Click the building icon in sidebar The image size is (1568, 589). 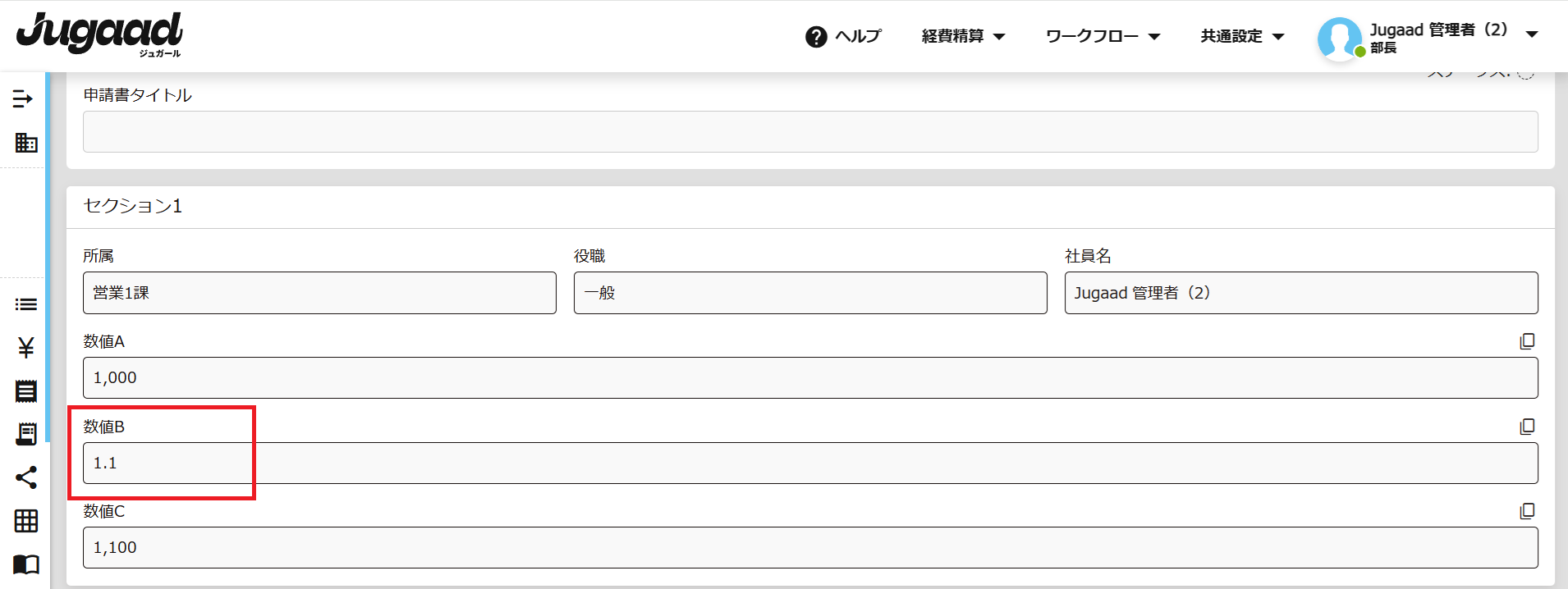tap(26, 143)
